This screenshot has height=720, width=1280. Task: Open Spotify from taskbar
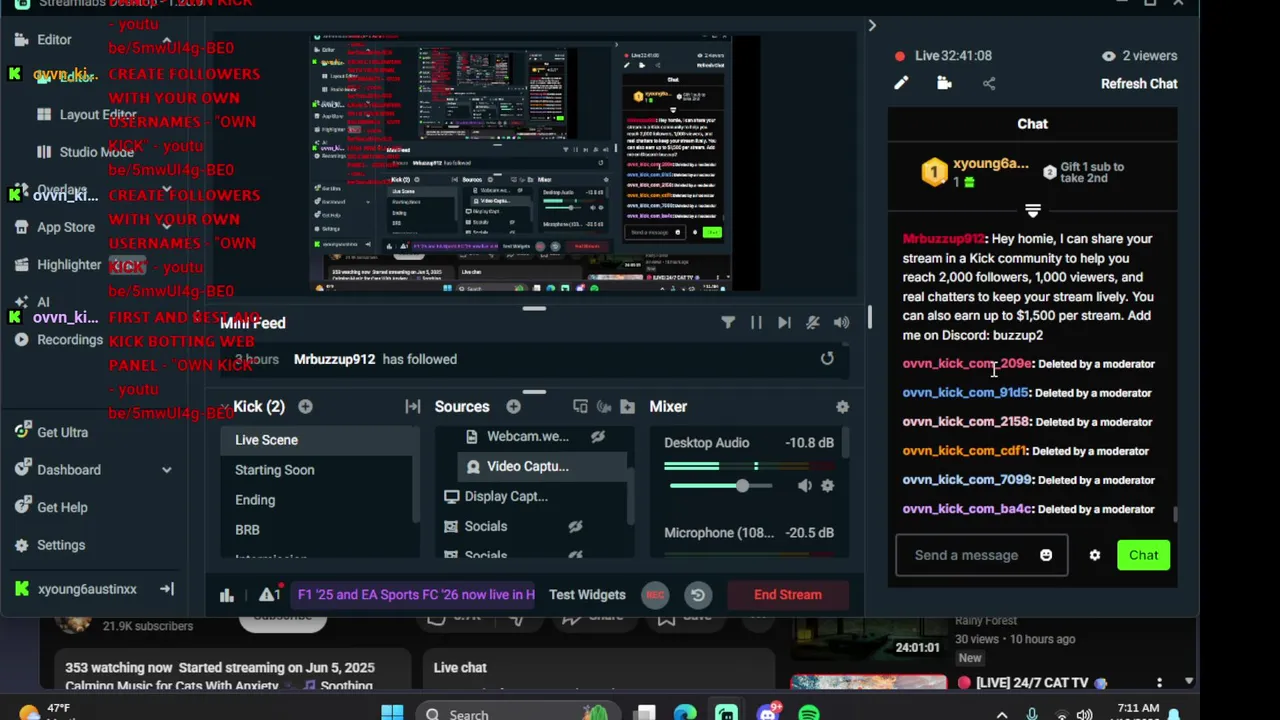coord(809,713)
